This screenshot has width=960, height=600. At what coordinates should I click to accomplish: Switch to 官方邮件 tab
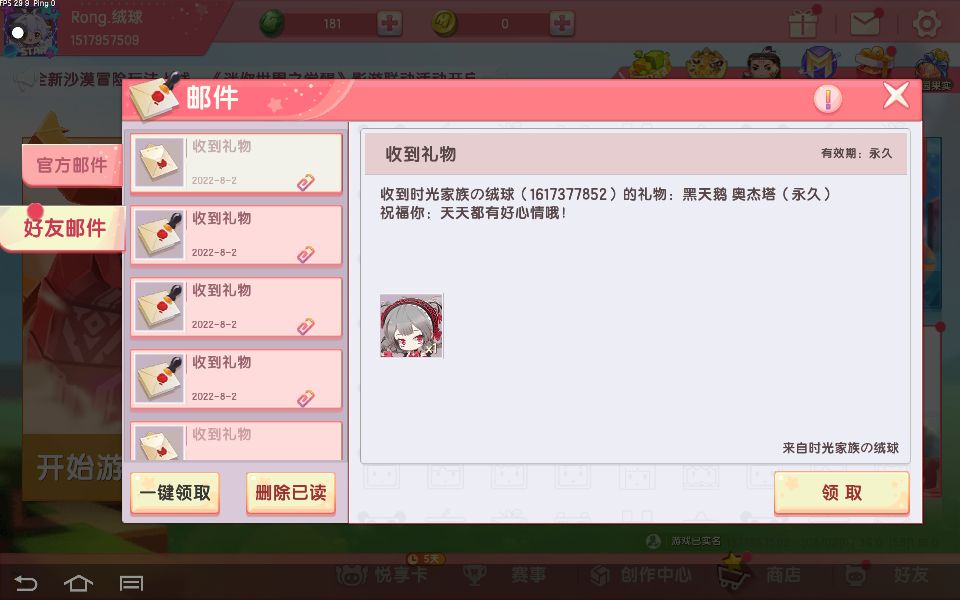click(72, 165)
